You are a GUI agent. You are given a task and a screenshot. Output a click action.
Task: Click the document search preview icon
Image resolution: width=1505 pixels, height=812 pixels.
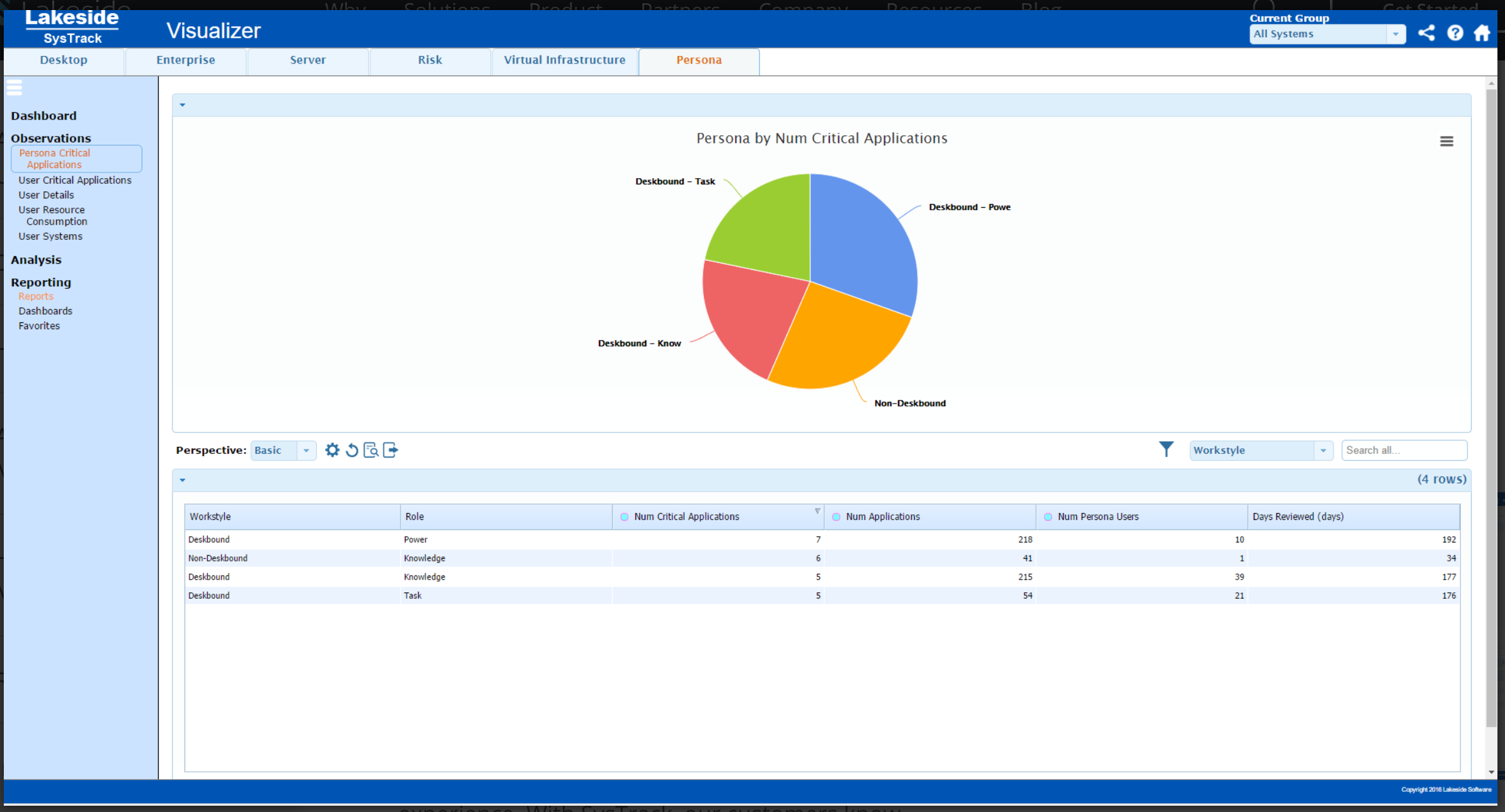click(371, 450)
